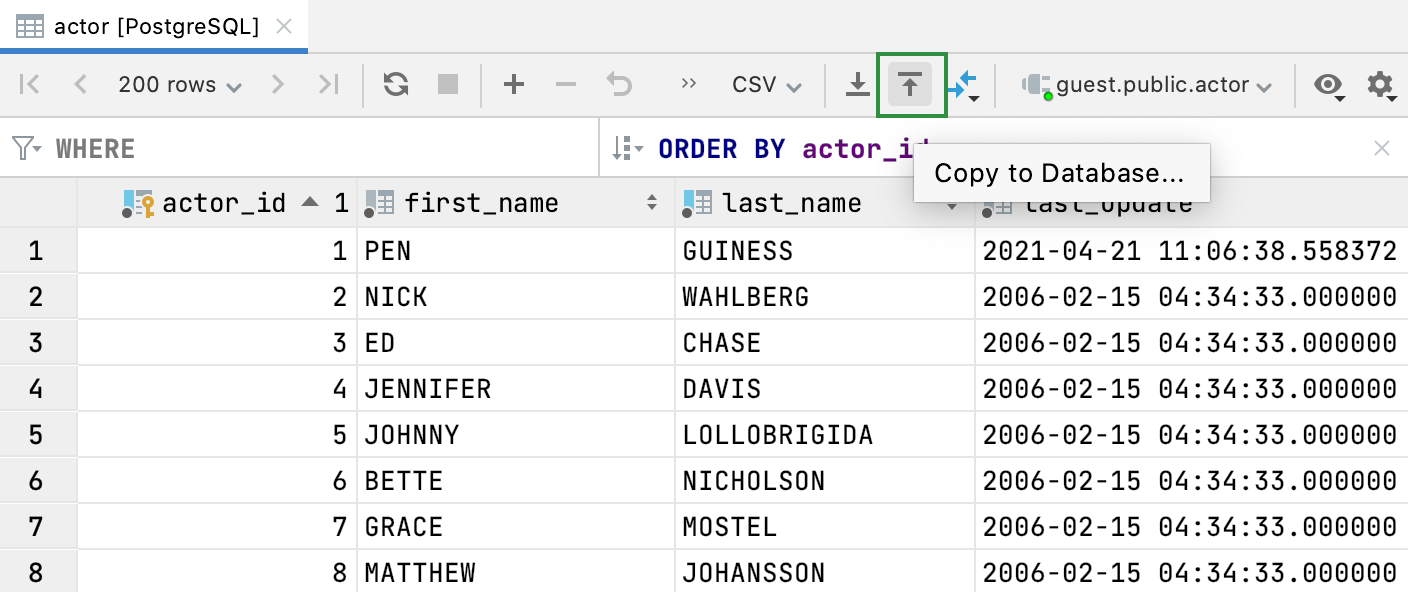Open data compare with swap arrows icon
This screenshot has height=592, width=1408.
tap(963, 85)
